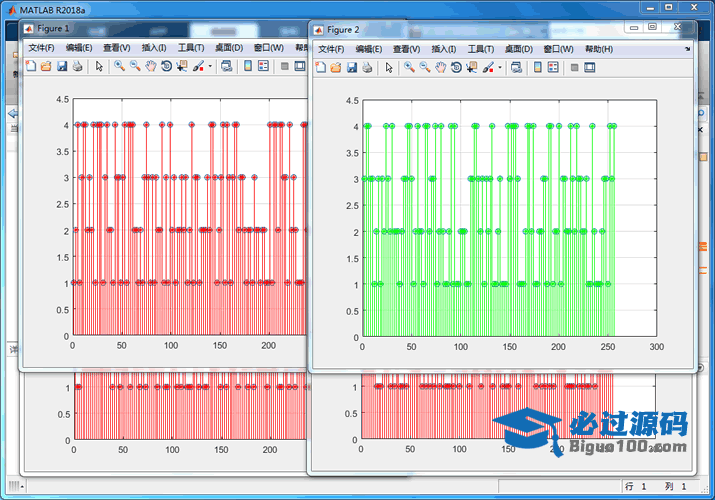Select the Pan hand tool in Figure 2
The width and height of the screenshot is (715, 500).
441,68
